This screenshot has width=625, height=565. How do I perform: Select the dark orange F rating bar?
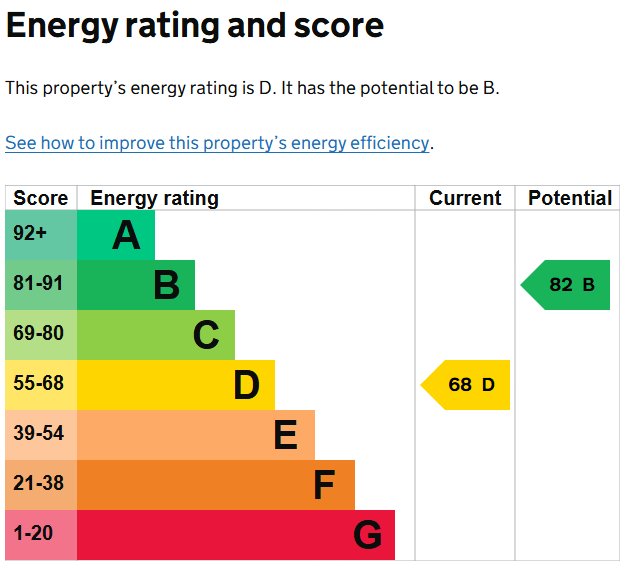coord(216,485)
